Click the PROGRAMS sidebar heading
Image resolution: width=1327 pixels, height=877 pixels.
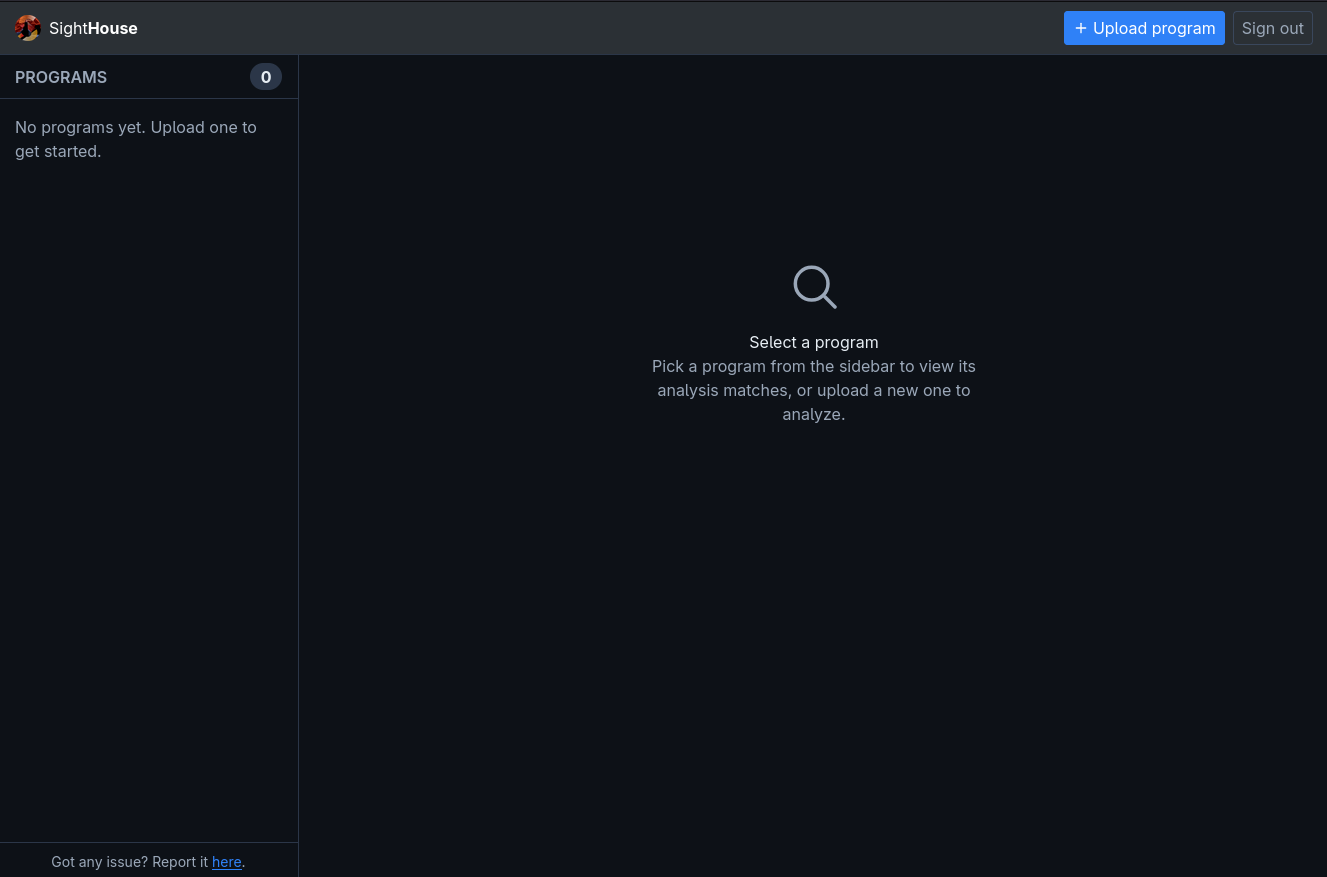[x=61, y=77]
